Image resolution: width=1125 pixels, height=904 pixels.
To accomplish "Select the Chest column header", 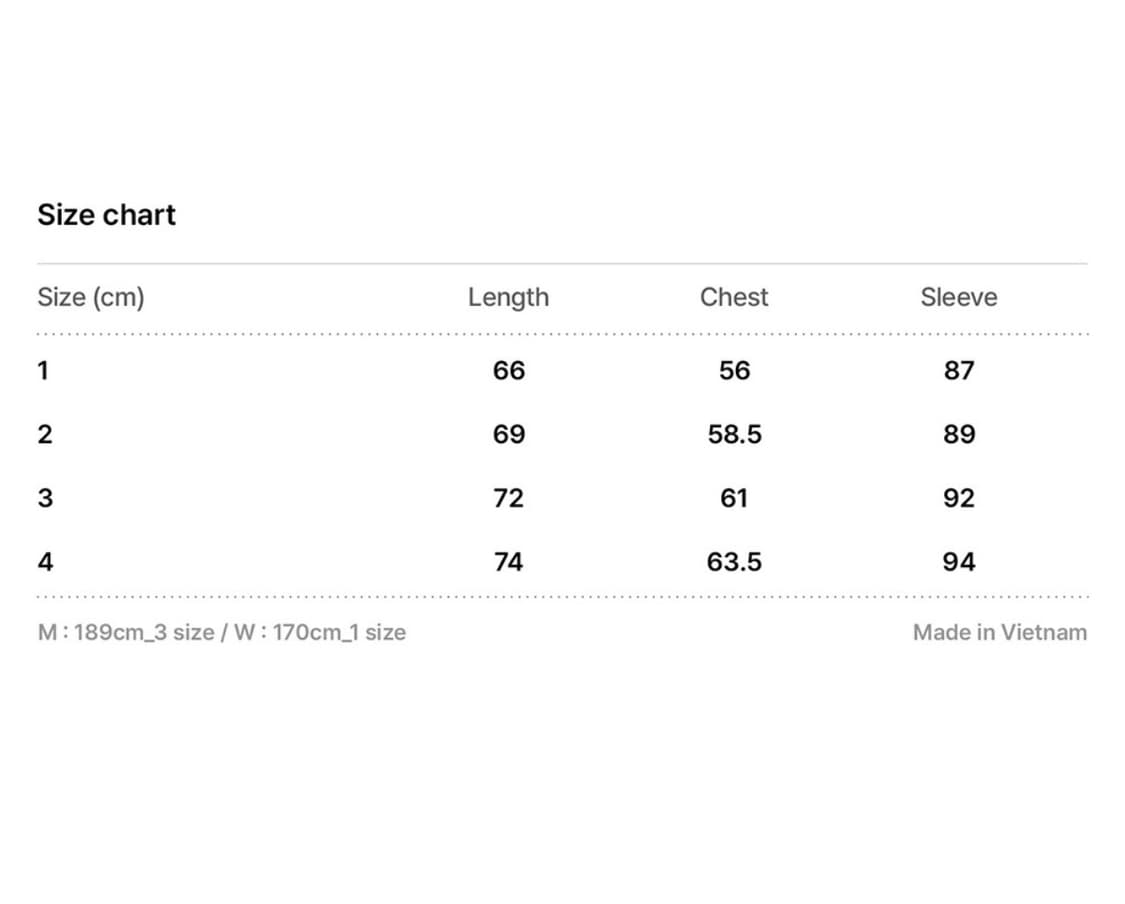I will (734, 297).
